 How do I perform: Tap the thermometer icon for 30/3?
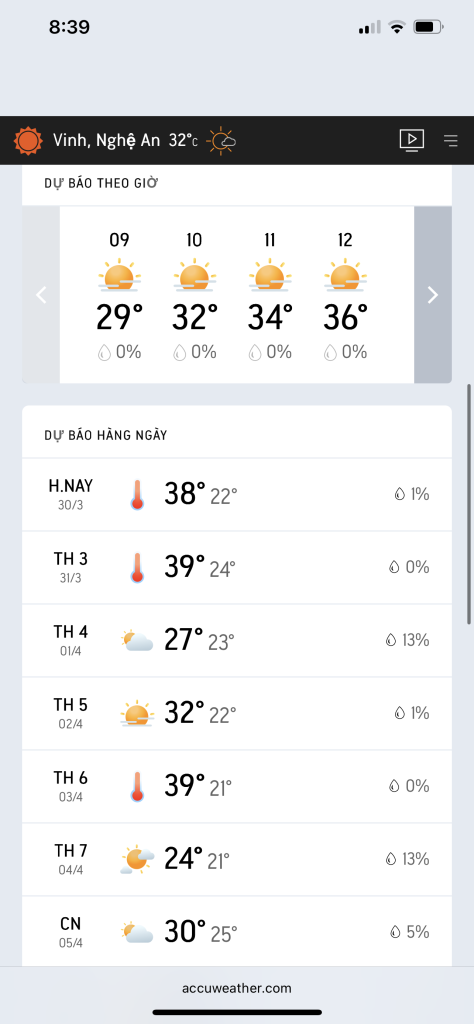(136, 494)
